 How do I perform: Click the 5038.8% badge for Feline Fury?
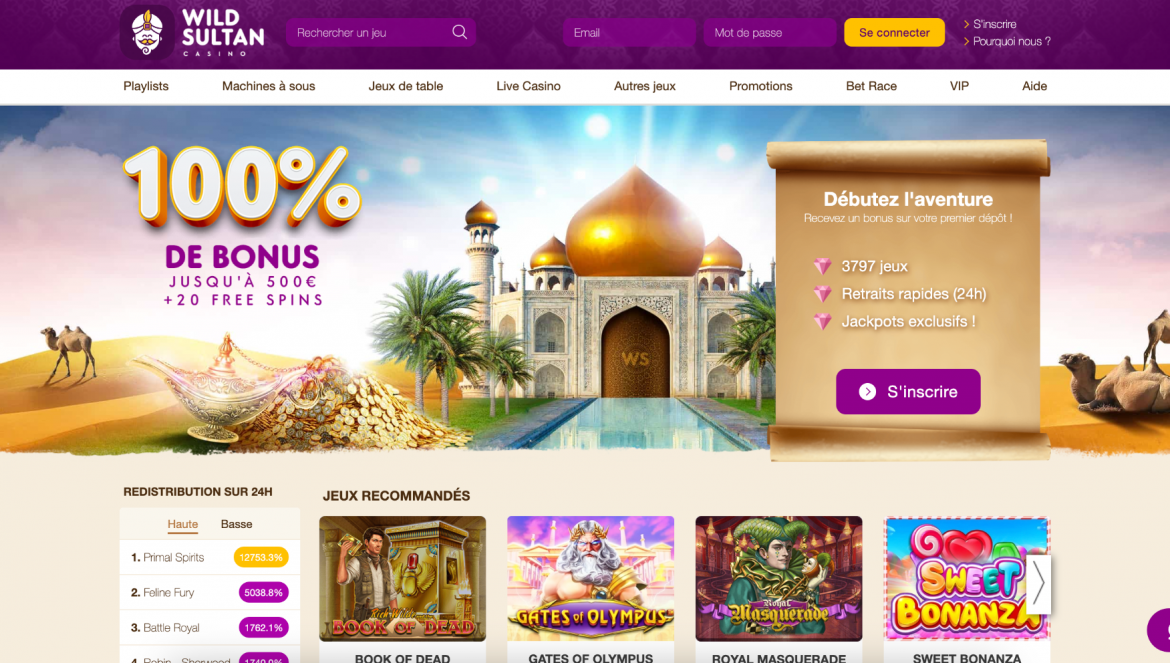click(x=263, y=592)
